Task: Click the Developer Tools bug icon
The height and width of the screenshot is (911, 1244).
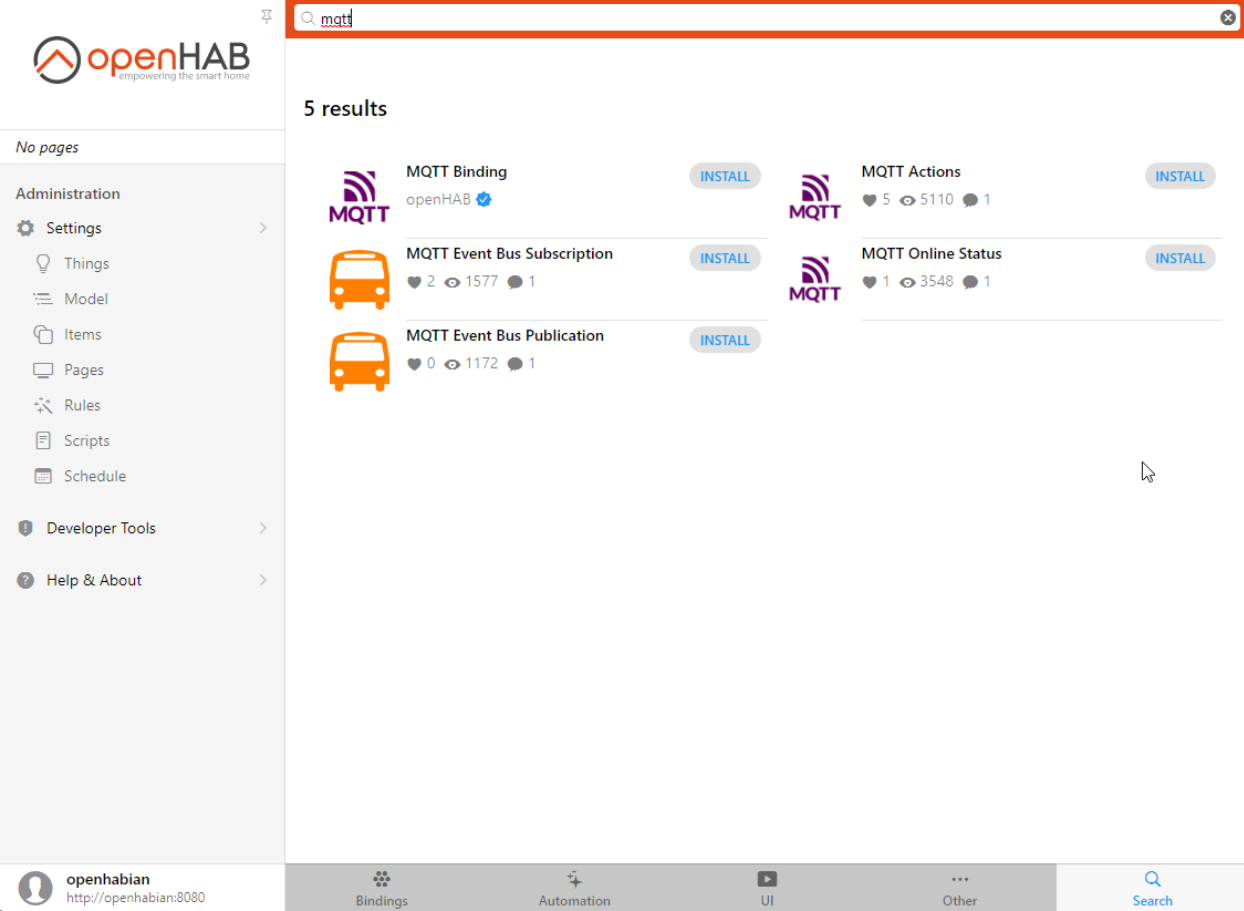Action: 25,527
